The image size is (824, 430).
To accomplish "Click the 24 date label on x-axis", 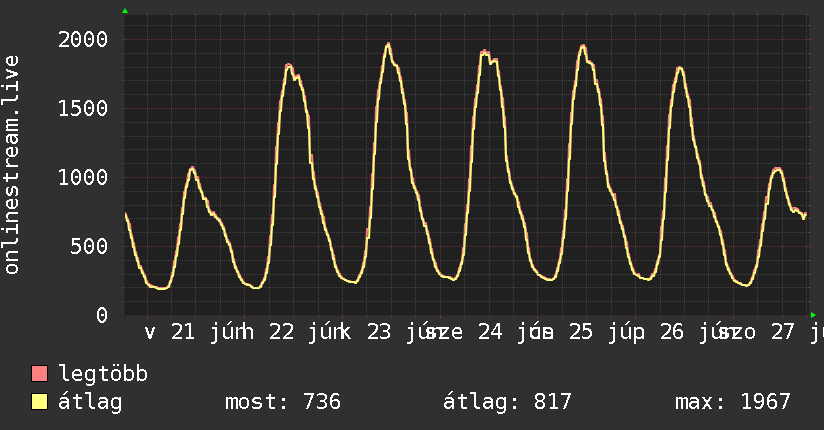I will click(x=490, y=332).
